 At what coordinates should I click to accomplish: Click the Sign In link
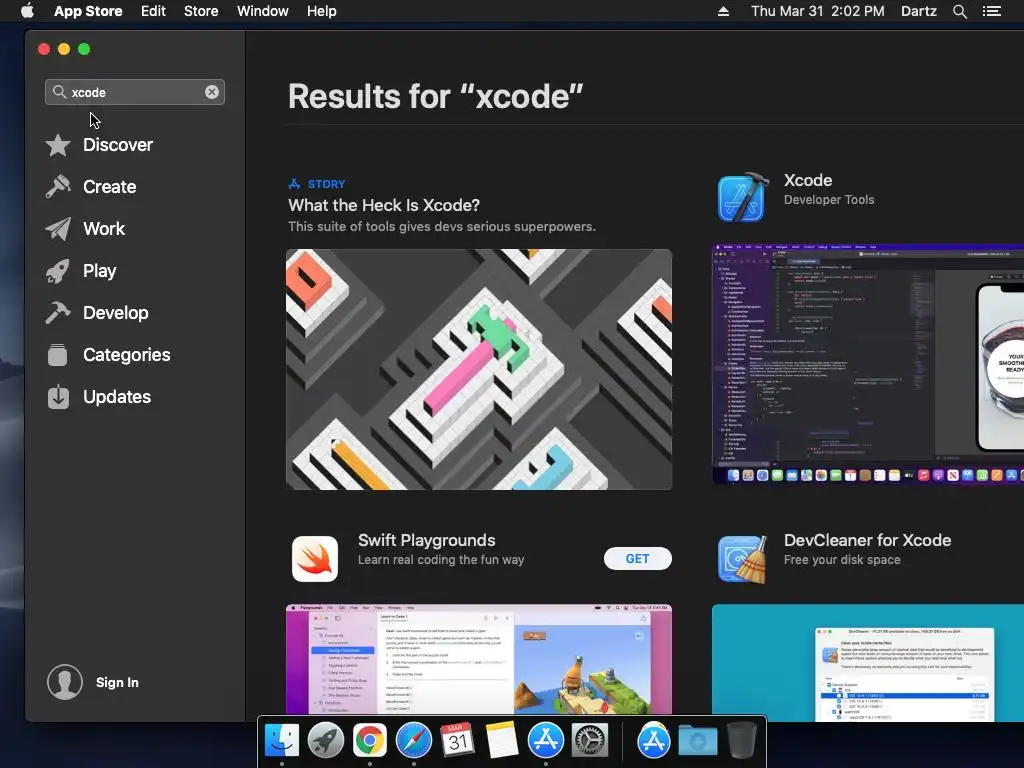(117, 682)
